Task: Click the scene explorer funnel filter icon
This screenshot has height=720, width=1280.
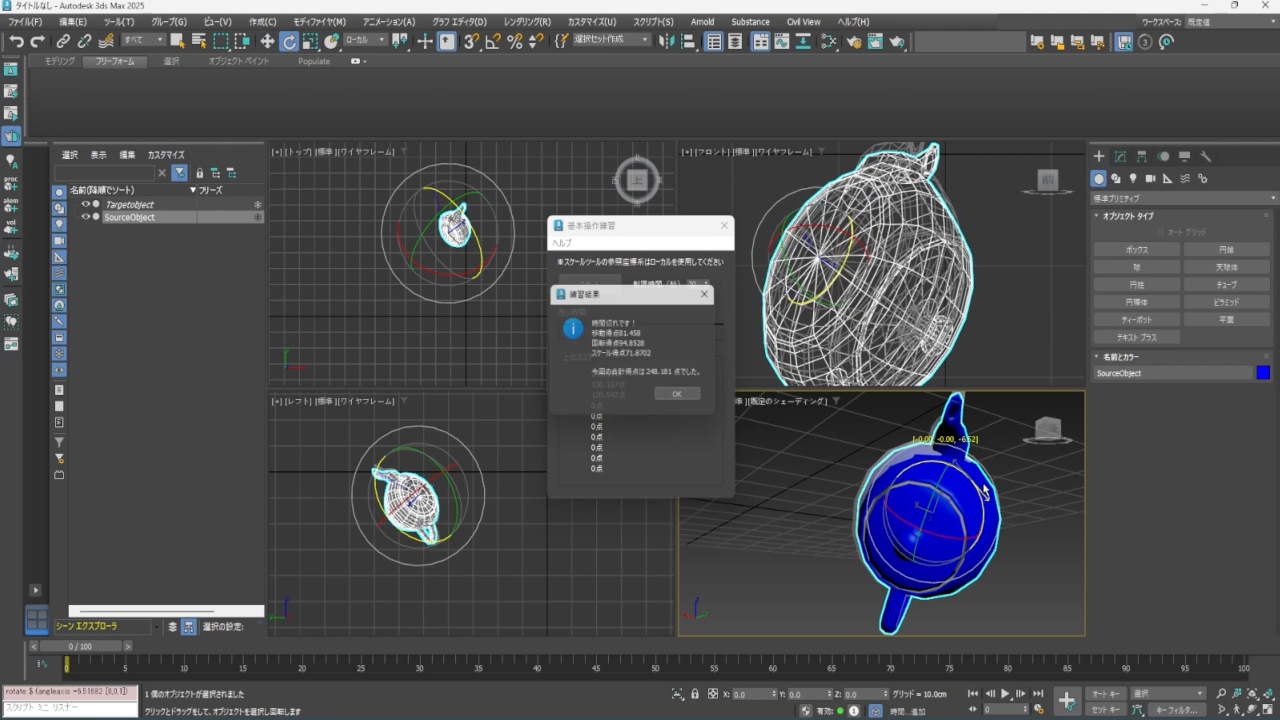Action: (179, 173)
